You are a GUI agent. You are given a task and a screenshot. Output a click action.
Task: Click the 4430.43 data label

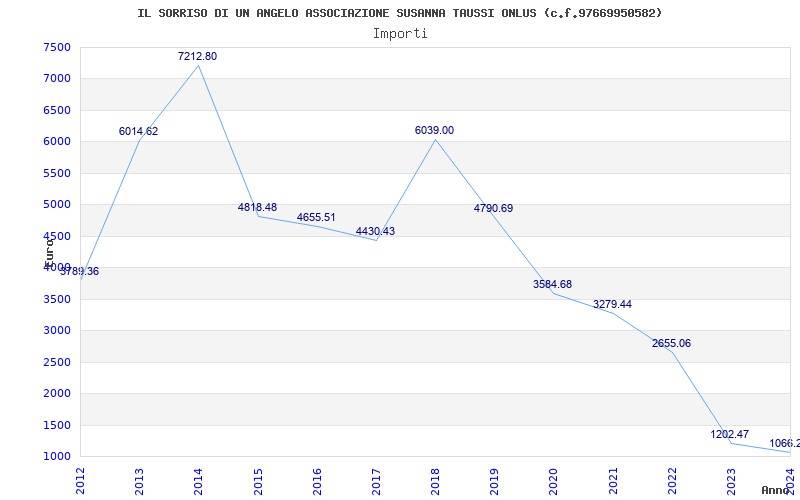point(376,232)
